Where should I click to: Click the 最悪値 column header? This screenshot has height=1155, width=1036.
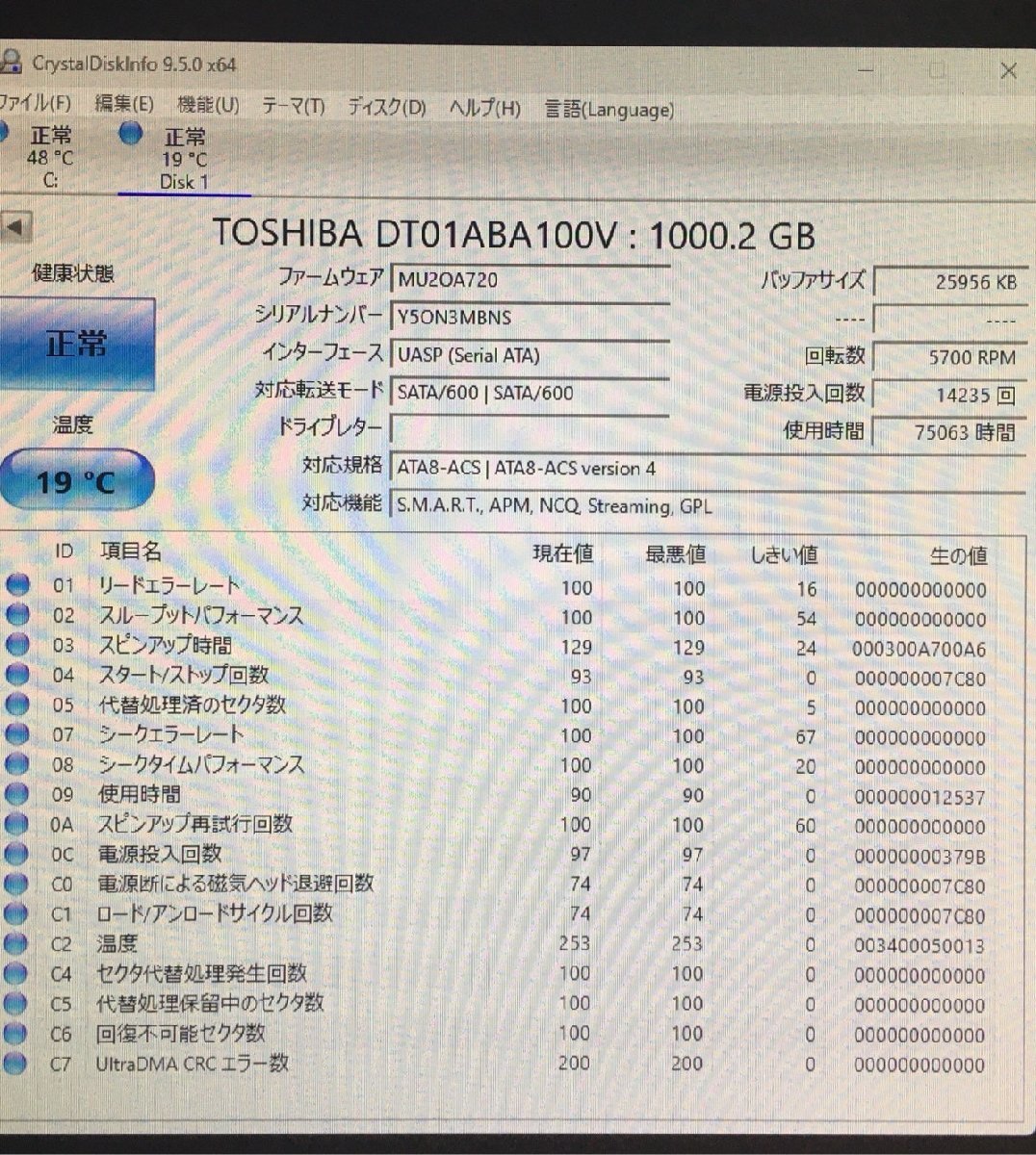(675, 554)
